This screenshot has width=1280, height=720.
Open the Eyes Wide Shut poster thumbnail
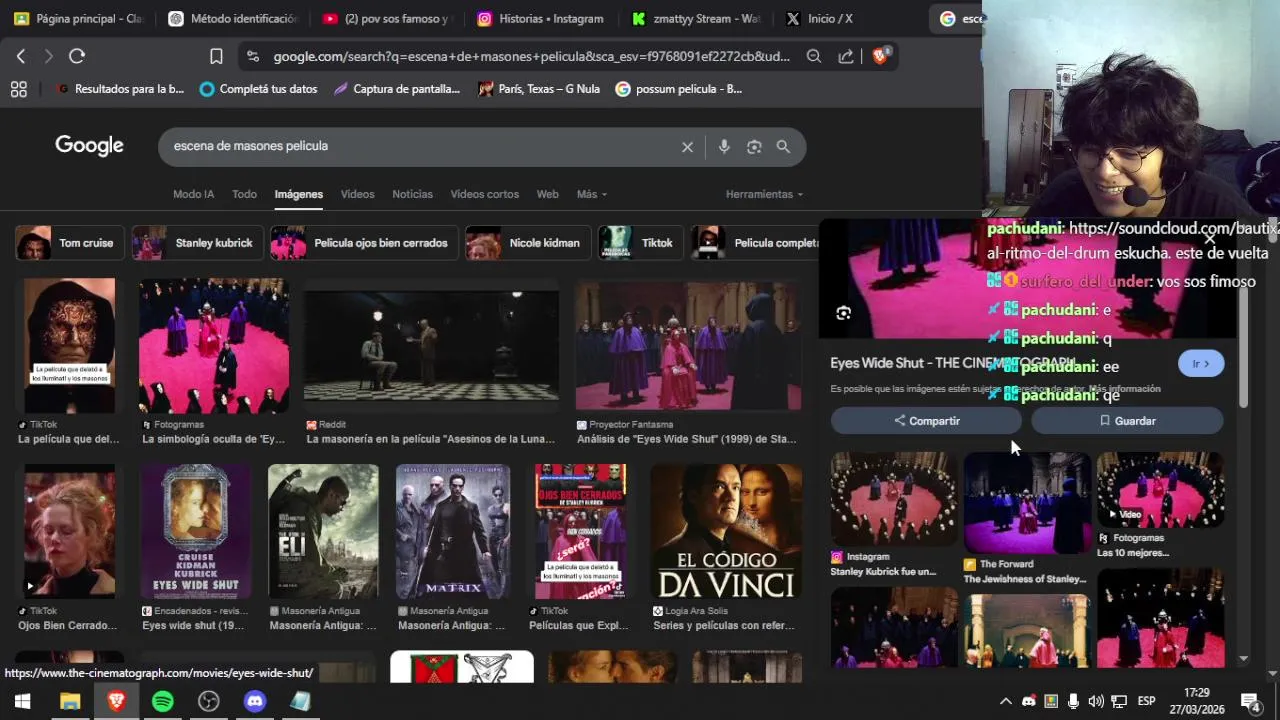coord(196,531)
